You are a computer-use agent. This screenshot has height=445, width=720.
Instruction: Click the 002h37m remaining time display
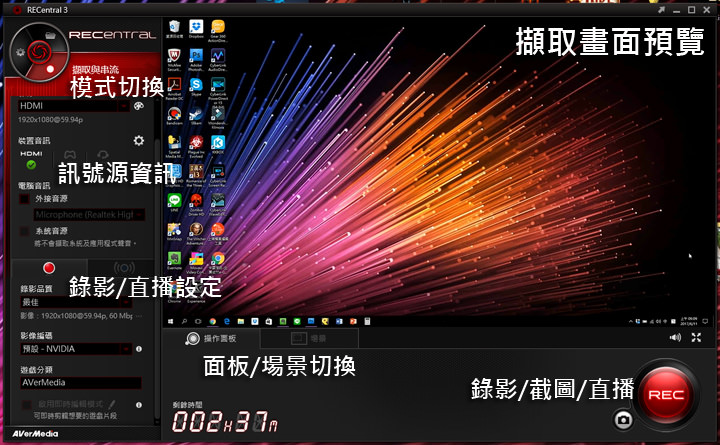coord(225,422)
